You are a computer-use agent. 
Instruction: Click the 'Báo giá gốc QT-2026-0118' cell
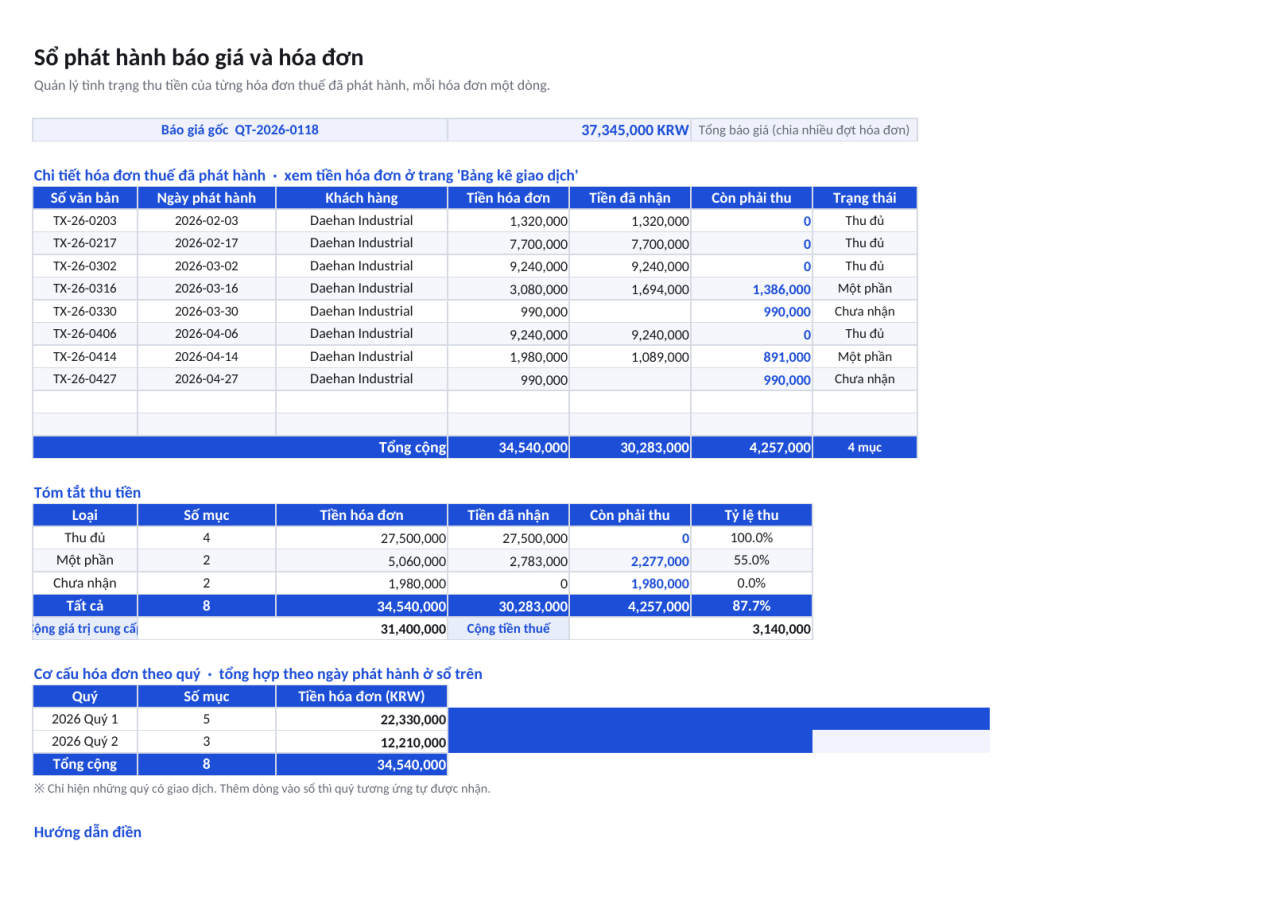240,130
